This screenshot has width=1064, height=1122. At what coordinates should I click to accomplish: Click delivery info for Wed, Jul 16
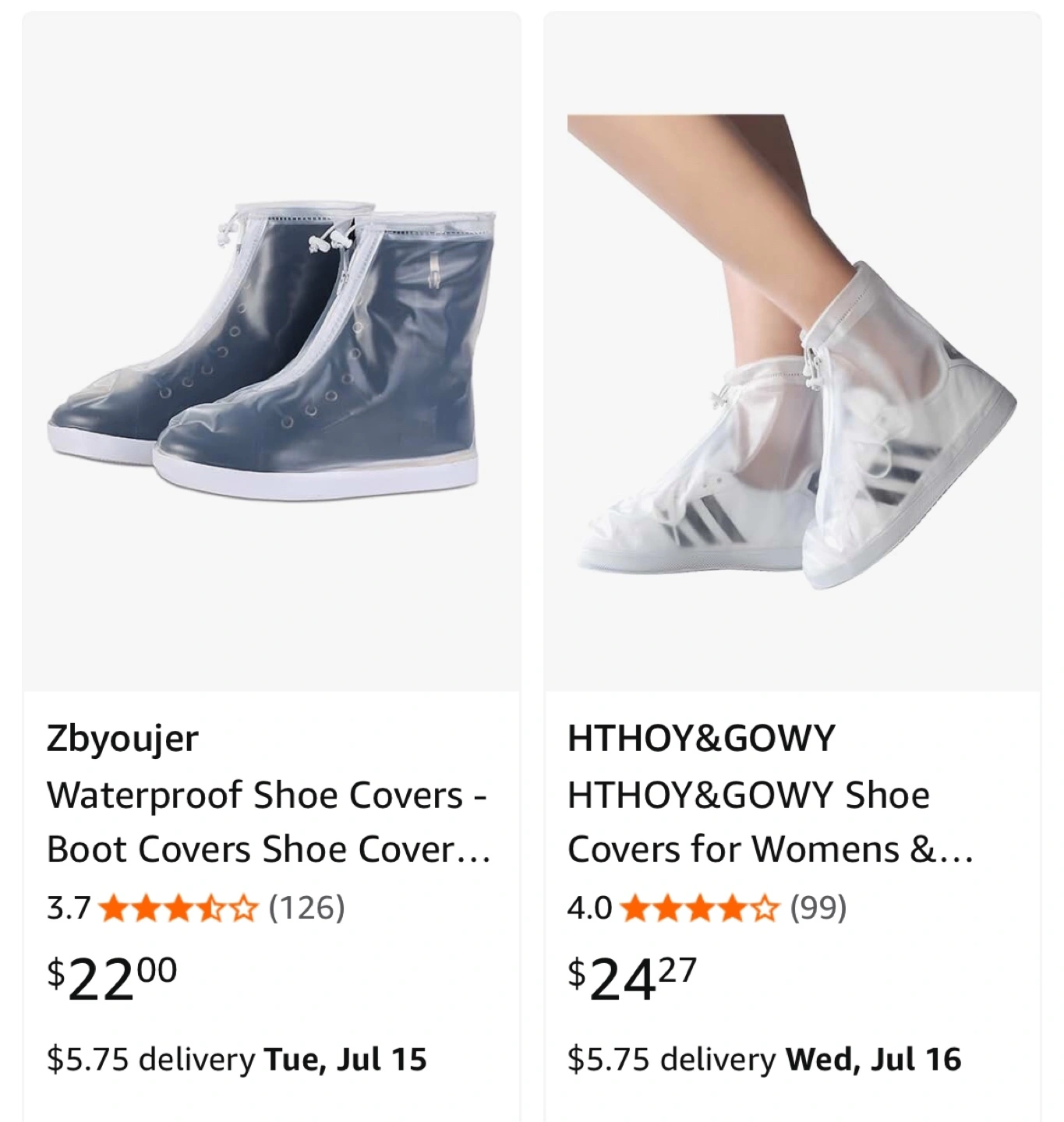coord(765,1060)
